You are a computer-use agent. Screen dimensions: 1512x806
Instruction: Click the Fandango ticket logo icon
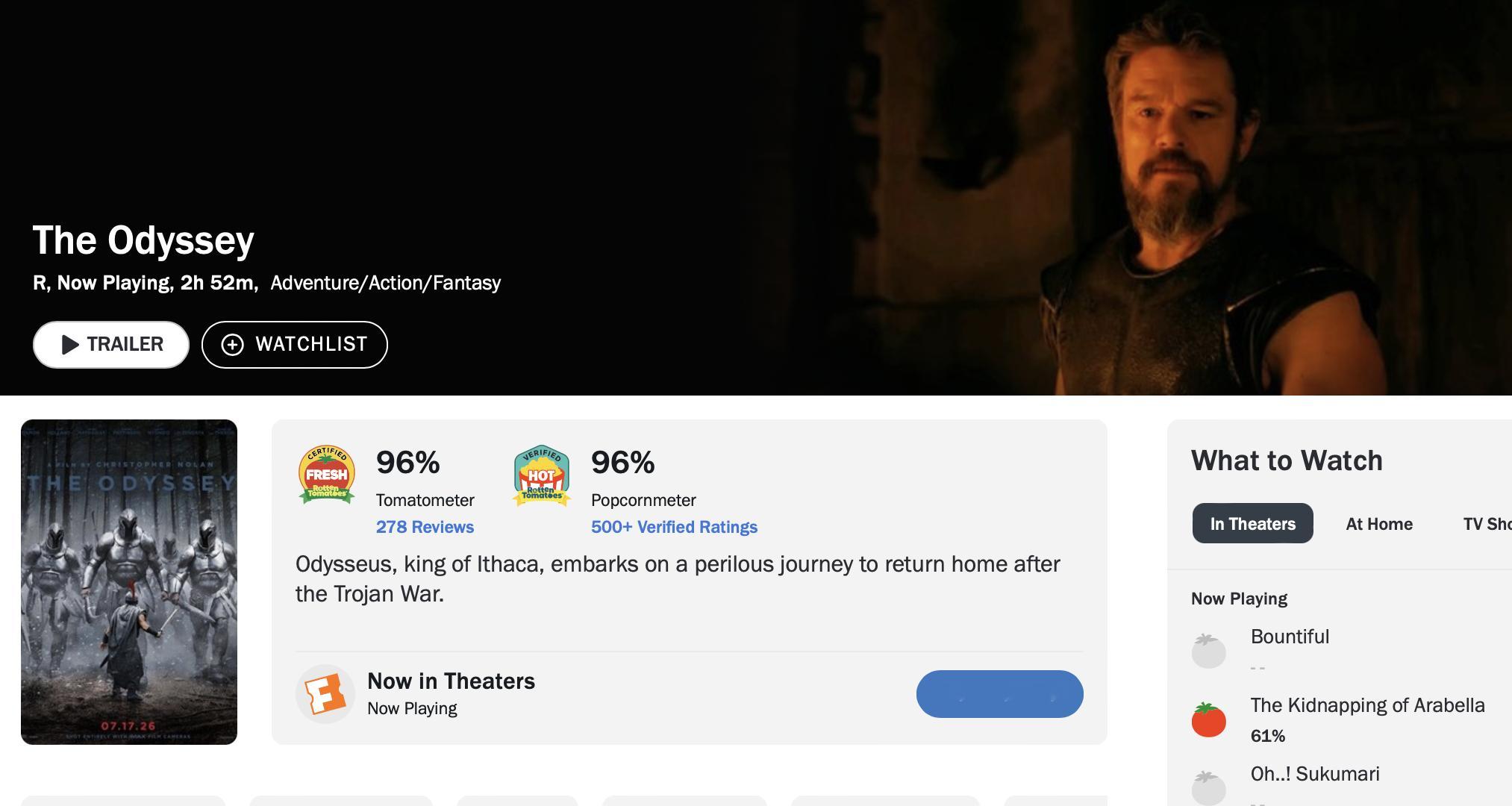point(325,694)
